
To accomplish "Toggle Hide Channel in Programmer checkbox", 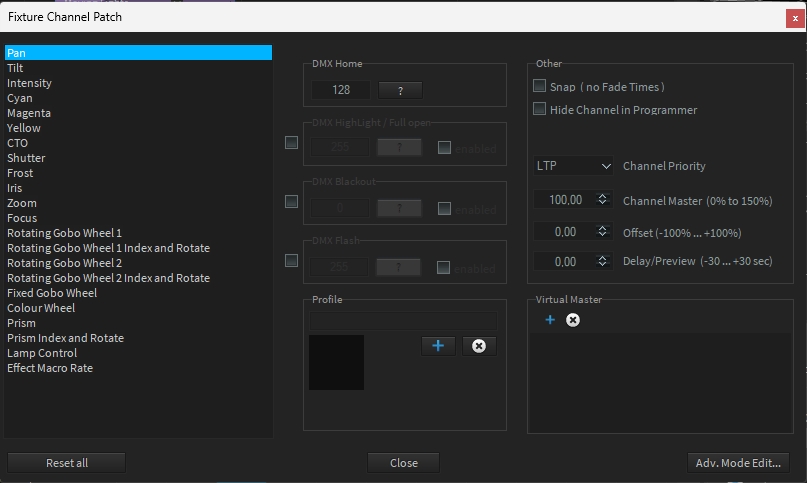I will click(x=540, y=109).
